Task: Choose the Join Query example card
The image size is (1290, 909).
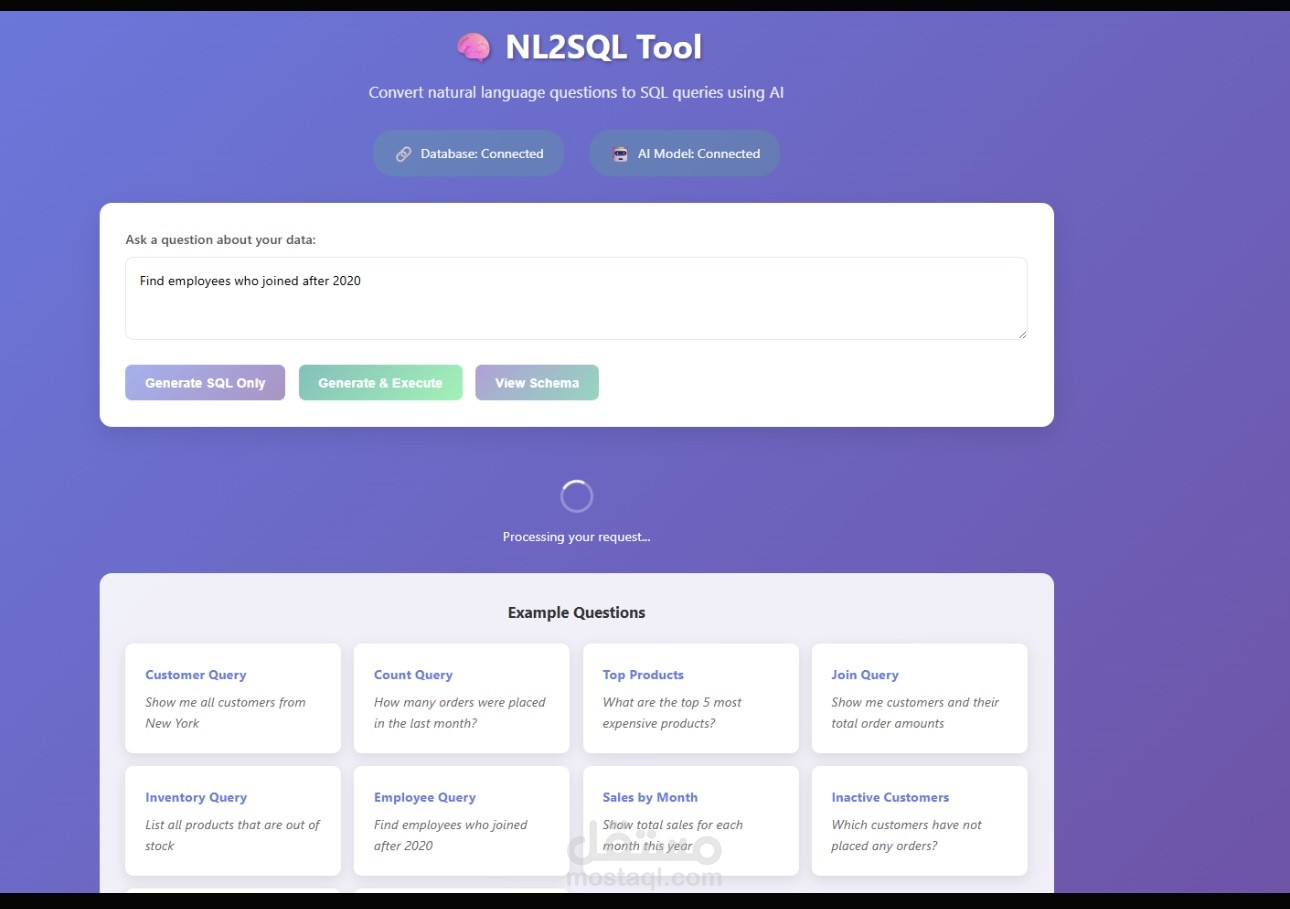Action: (919, 698)
